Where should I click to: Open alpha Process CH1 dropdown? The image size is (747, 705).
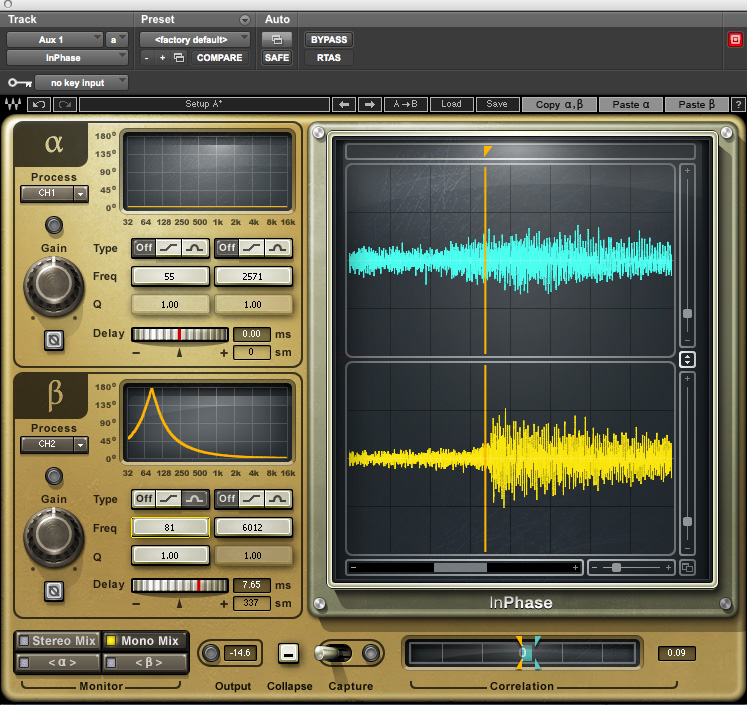(x=54, y=193)
